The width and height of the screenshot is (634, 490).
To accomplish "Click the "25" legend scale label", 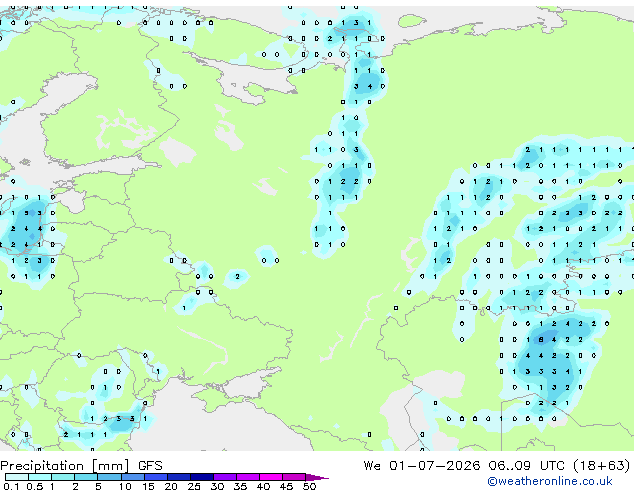I will [x=194, y=486].
